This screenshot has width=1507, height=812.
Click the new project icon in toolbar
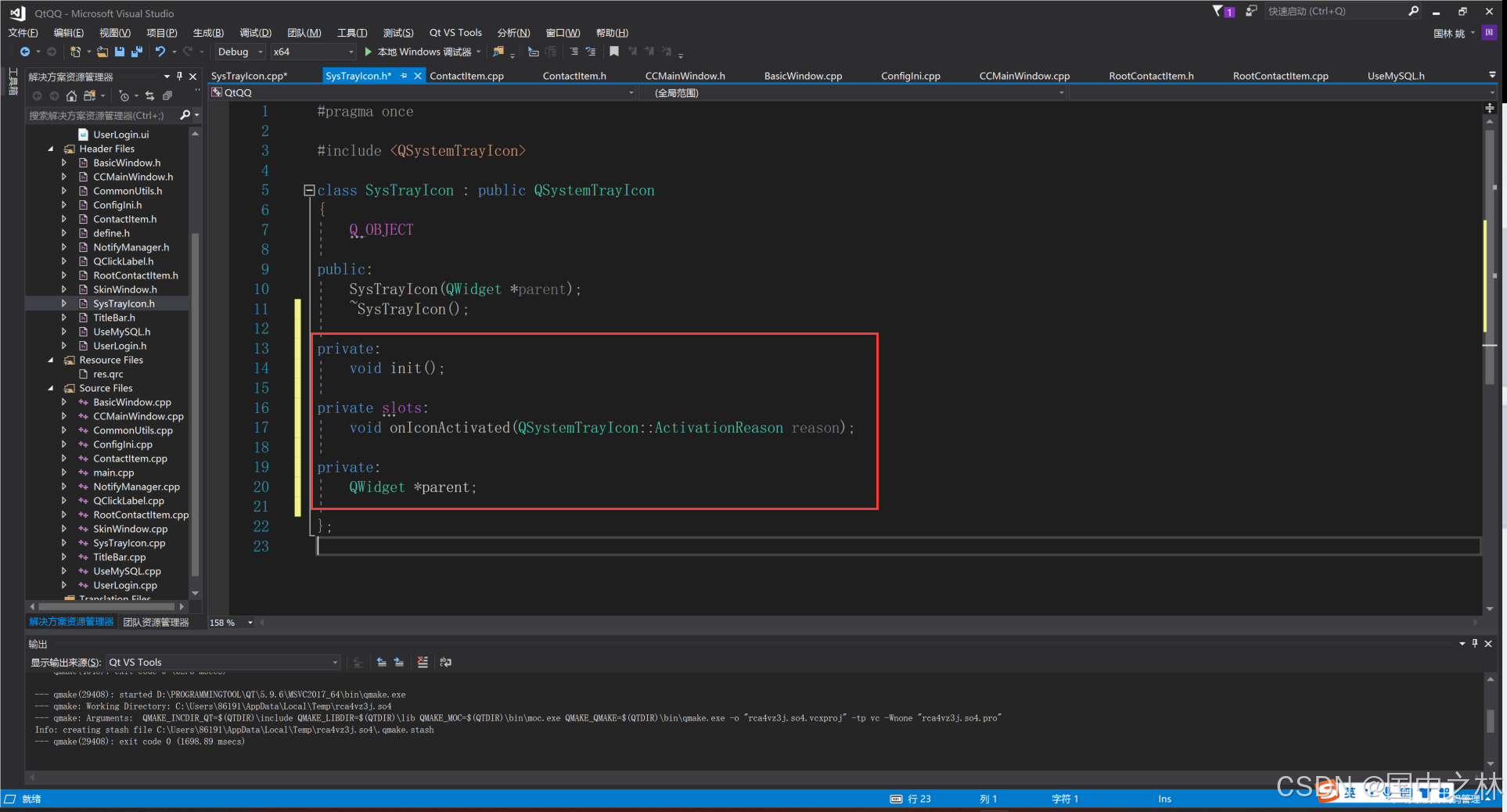(x=75, y=52)
